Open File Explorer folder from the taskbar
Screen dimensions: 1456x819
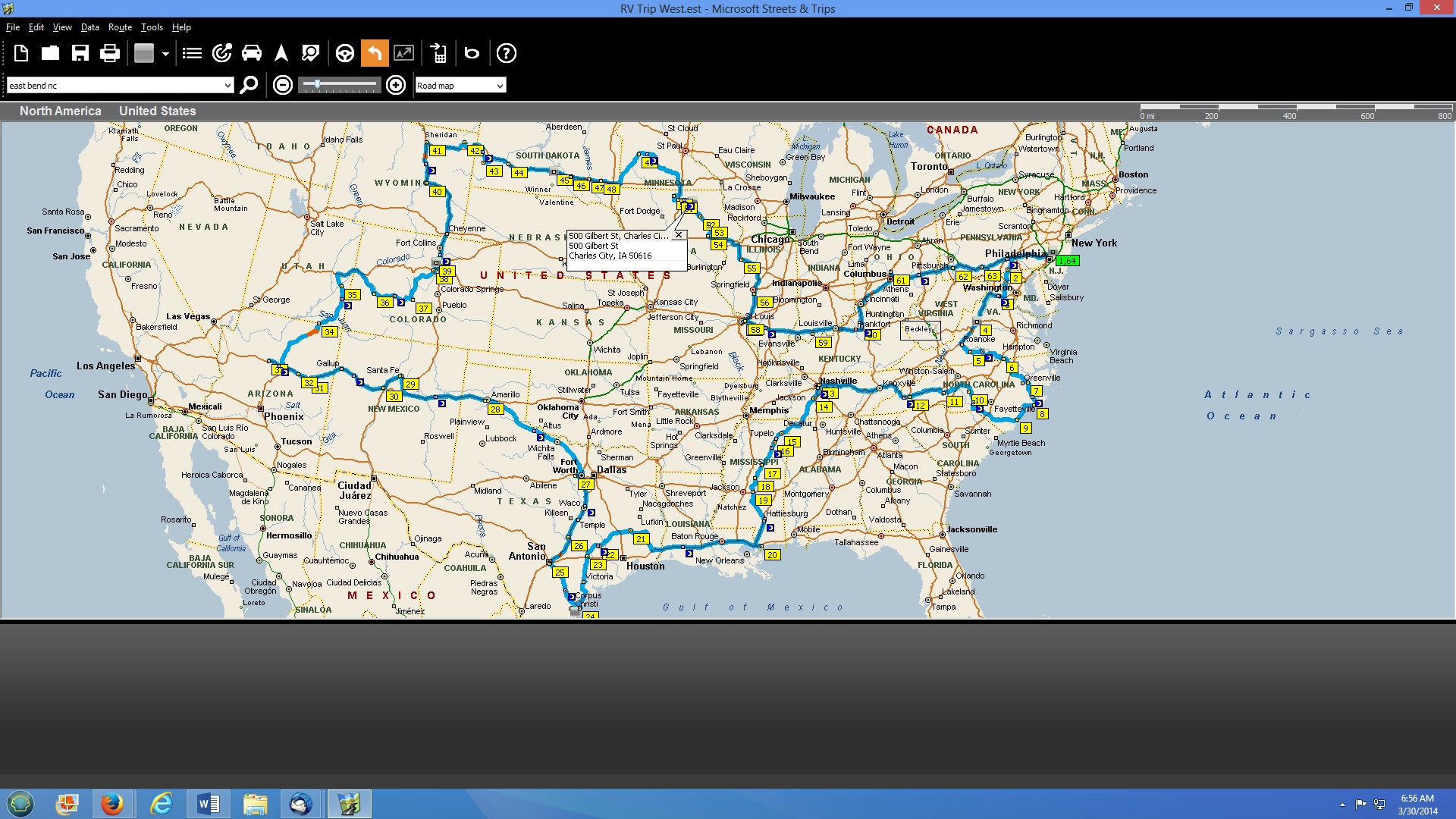pyautogui.click(x=255, y=803)
